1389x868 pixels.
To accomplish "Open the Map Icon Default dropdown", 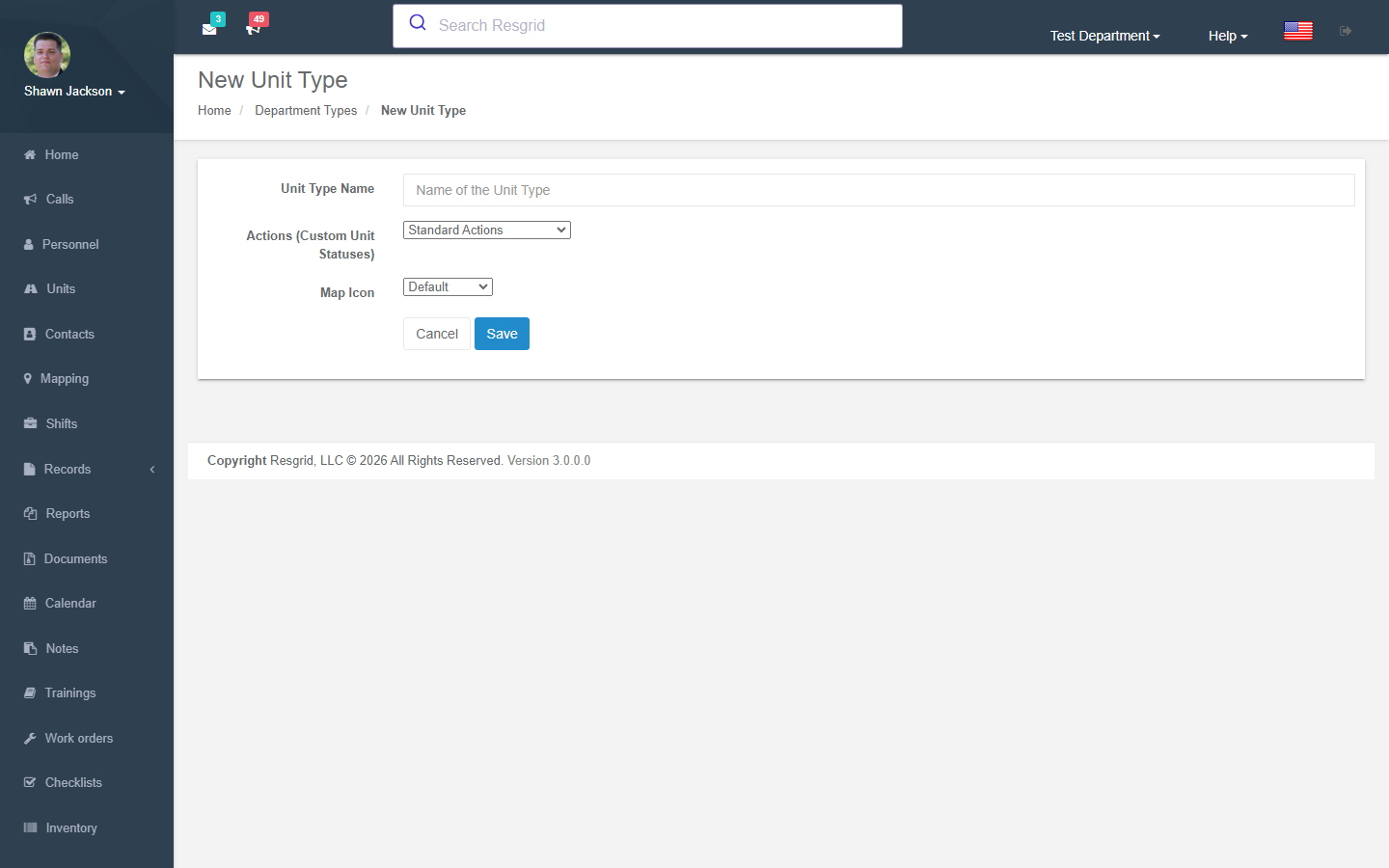I will coord(448,286).
